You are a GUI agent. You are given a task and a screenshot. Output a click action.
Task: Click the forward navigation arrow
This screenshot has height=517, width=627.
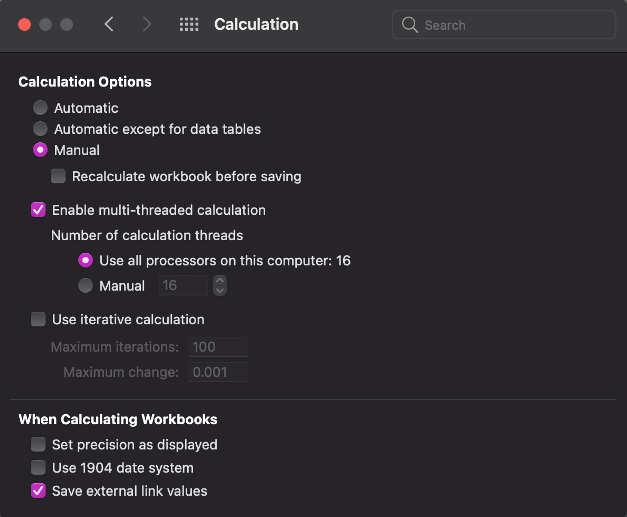147,25
